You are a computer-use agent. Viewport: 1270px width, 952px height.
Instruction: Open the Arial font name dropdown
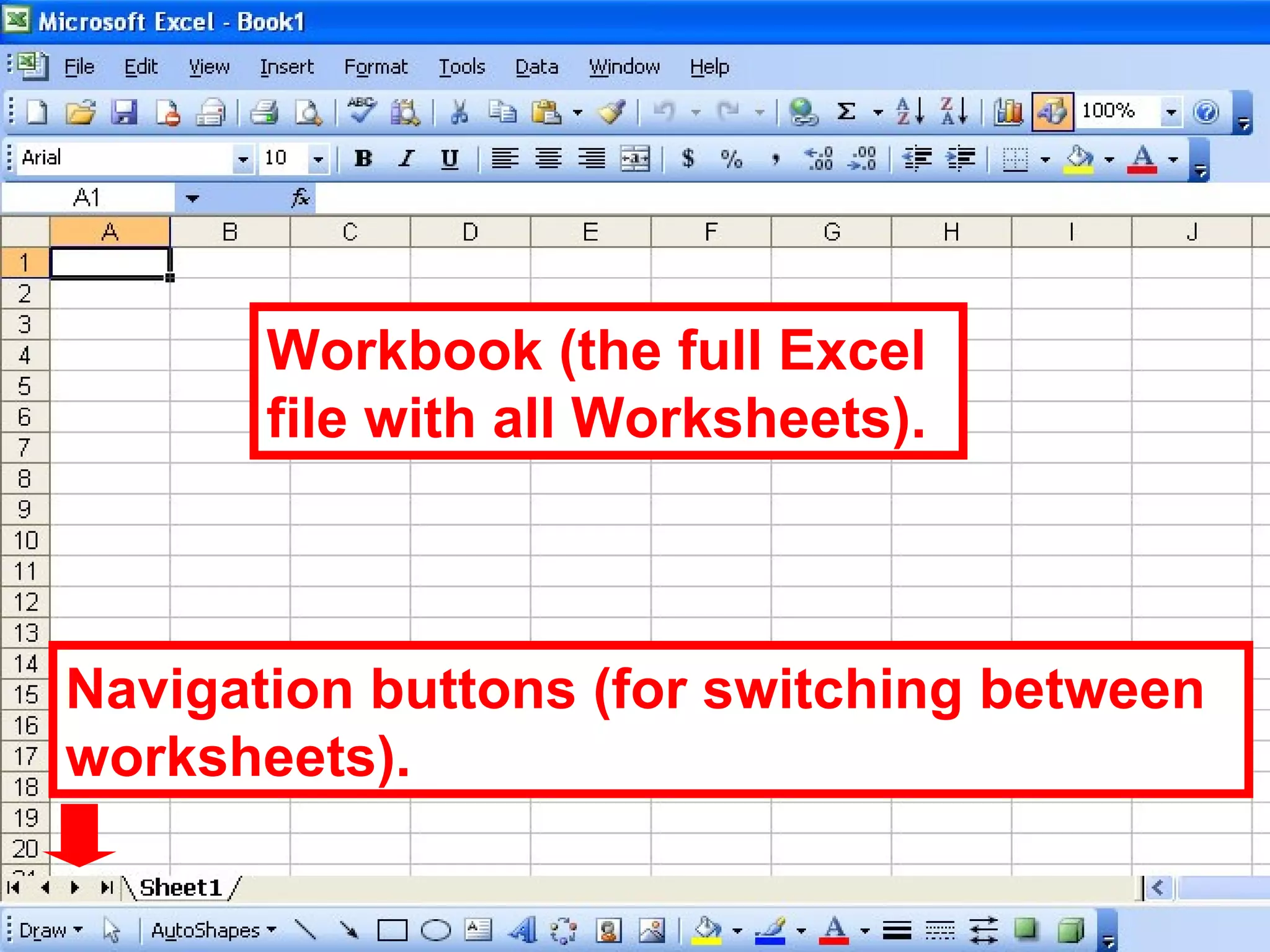point(243,159)
